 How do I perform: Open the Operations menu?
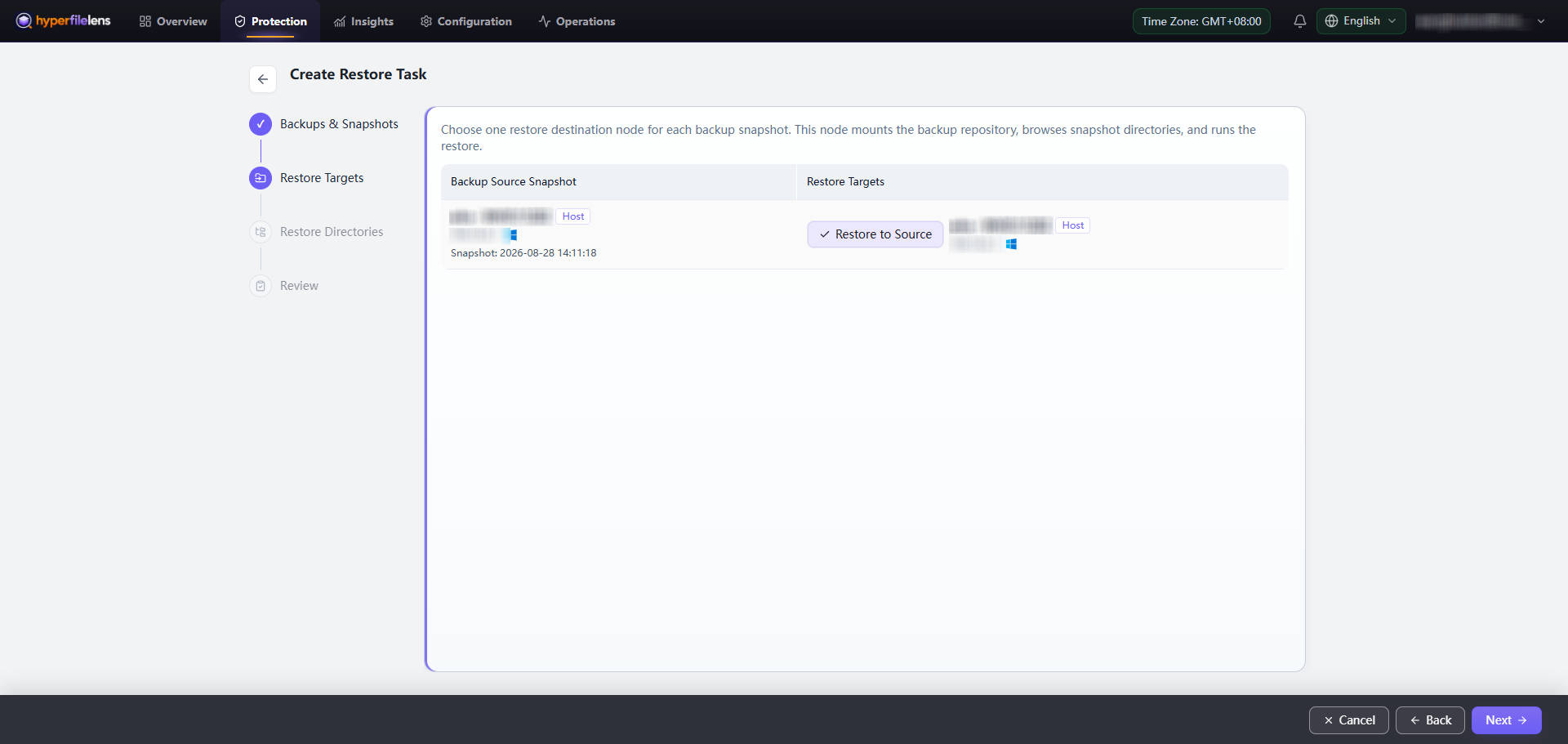[577, 21]
